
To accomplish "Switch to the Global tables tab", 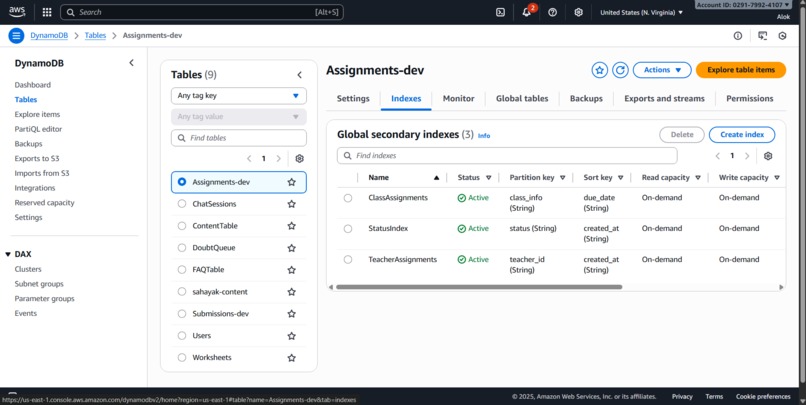I will 522,99.
